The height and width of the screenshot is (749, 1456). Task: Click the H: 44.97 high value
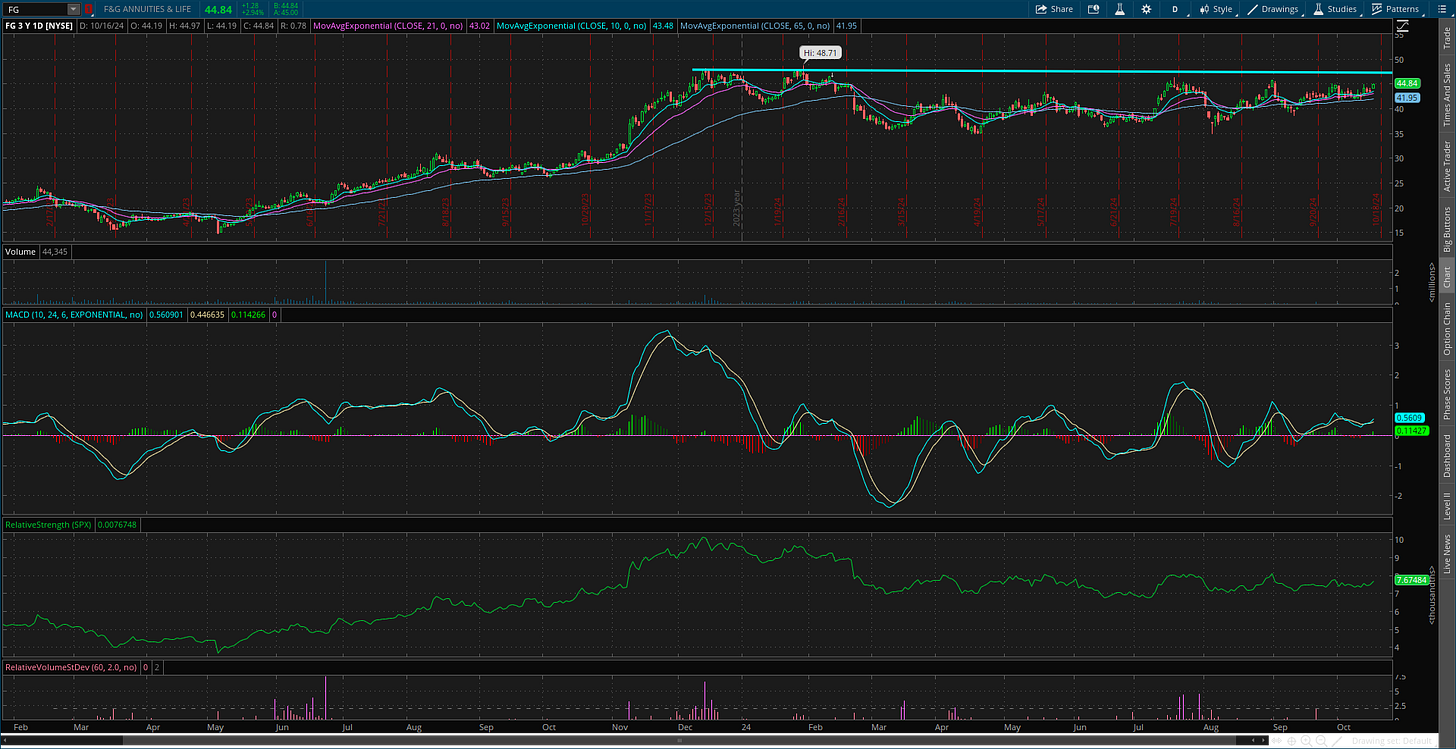pyautogui.click(x=184, y=26)
